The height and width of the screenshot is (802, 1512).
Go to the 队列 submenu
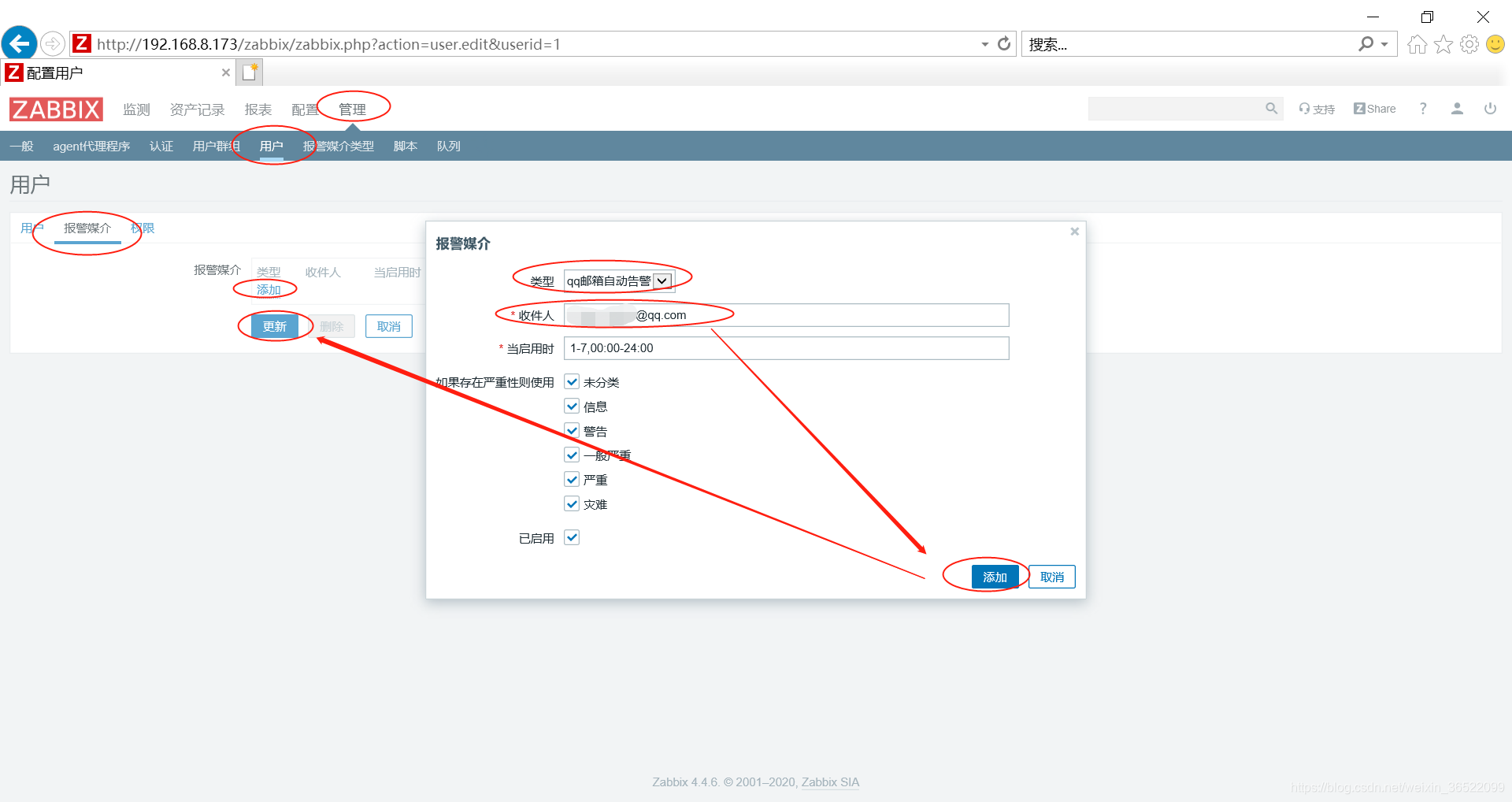[x=449, y=147]
